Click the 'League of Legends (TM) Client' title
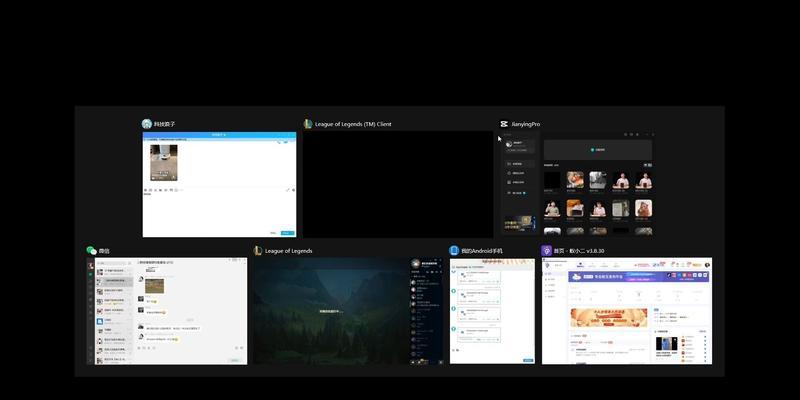Image resolution: width=800 pixels, height=400 pixels. 353,124
